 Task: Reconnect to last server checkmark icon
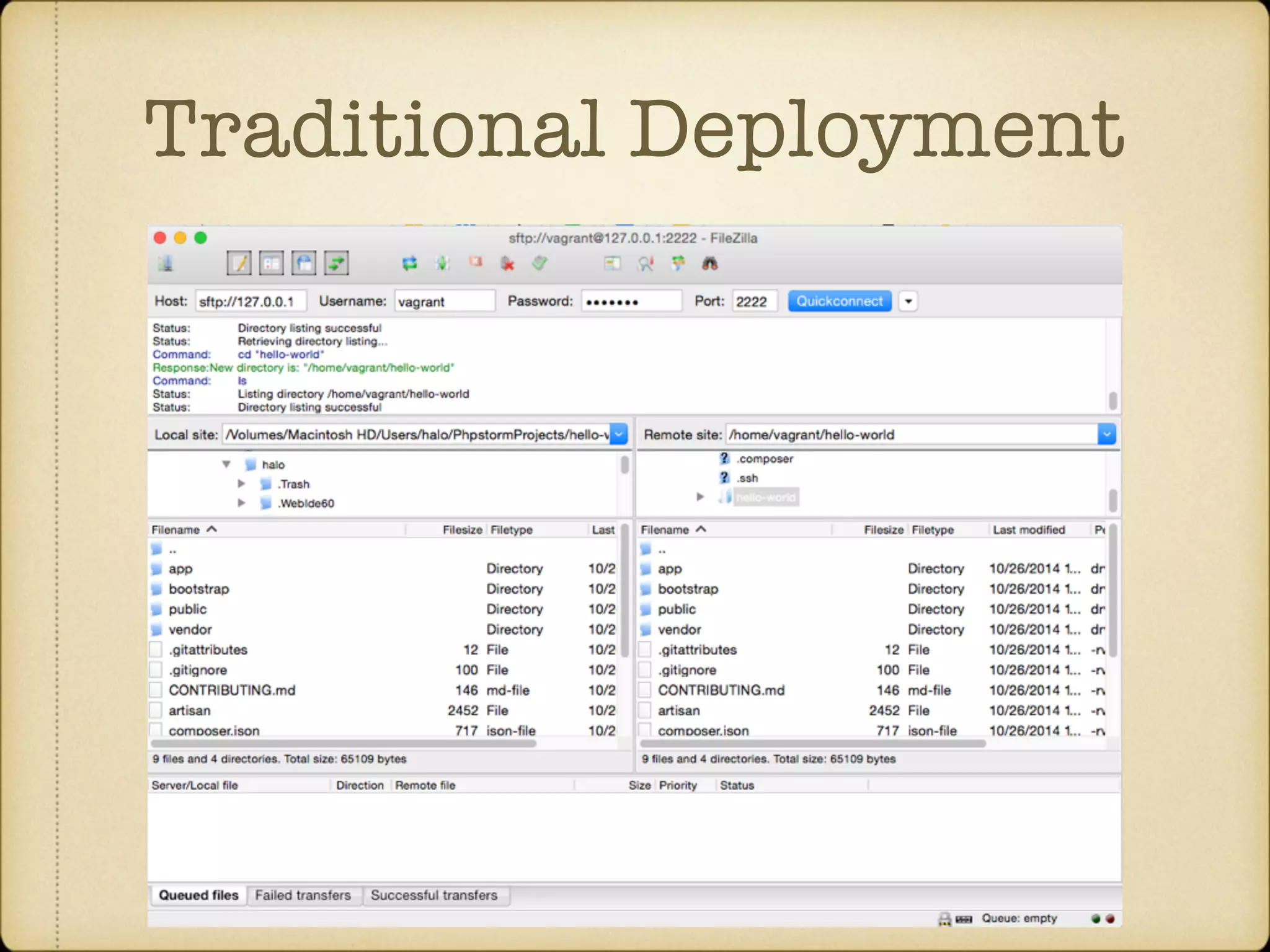tap(540, 264)
